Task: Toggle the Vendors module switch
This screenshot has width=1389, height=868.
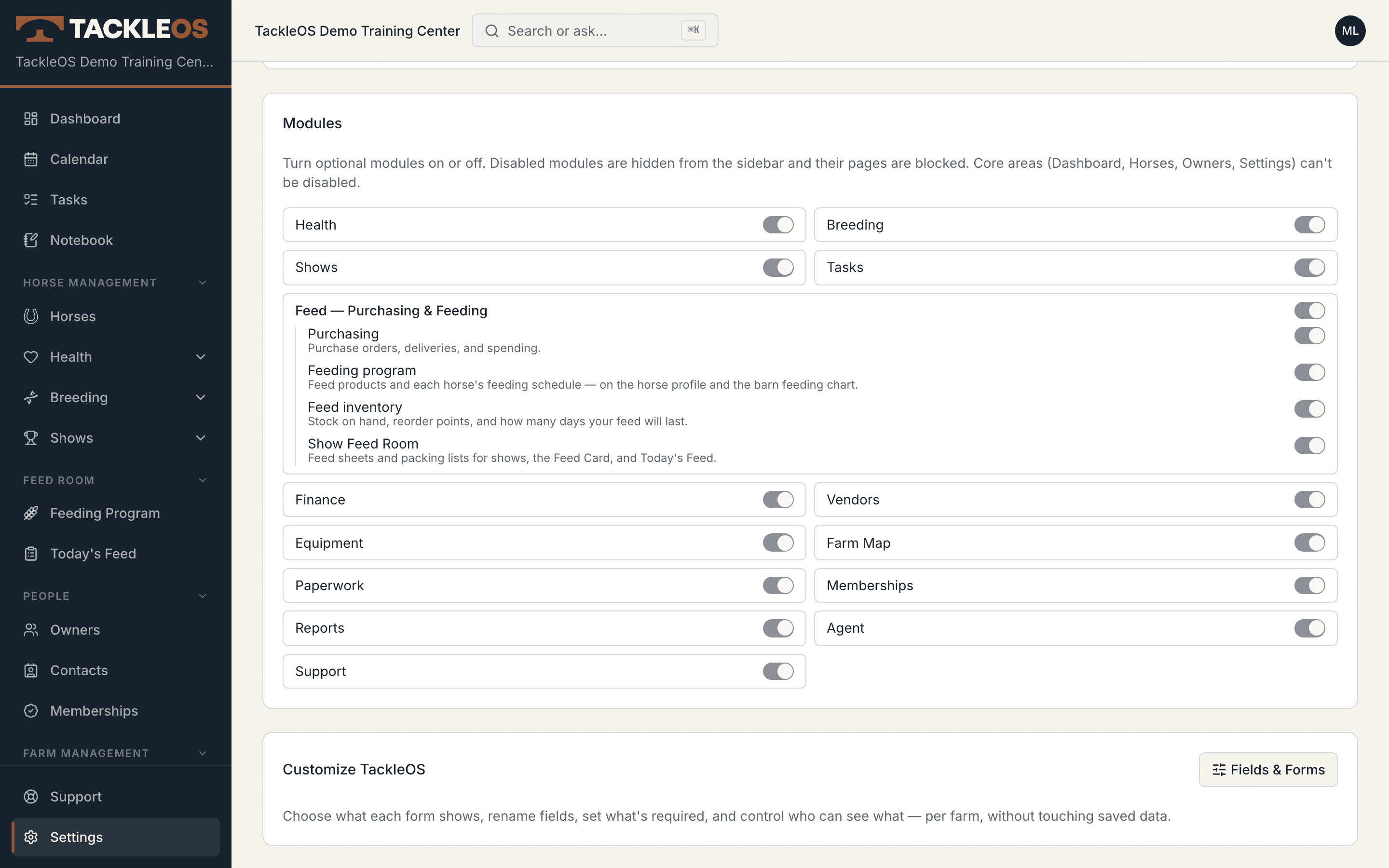Action: point(1310,500)
